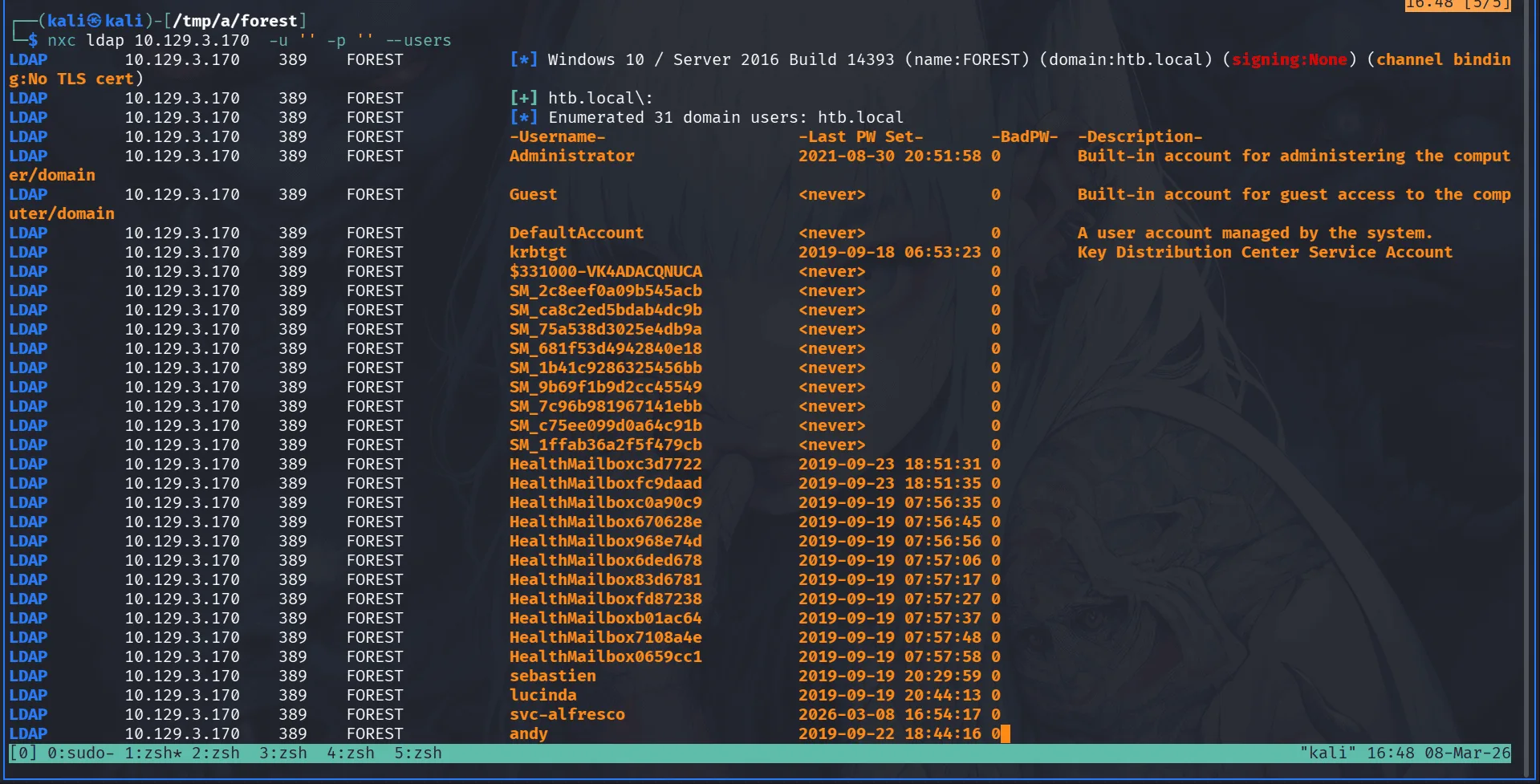Image resolution: width=1540 pixels, height=784 pixels.
Task: Click HealthMailbox7108a4e username
Action: tap(605, 637)
